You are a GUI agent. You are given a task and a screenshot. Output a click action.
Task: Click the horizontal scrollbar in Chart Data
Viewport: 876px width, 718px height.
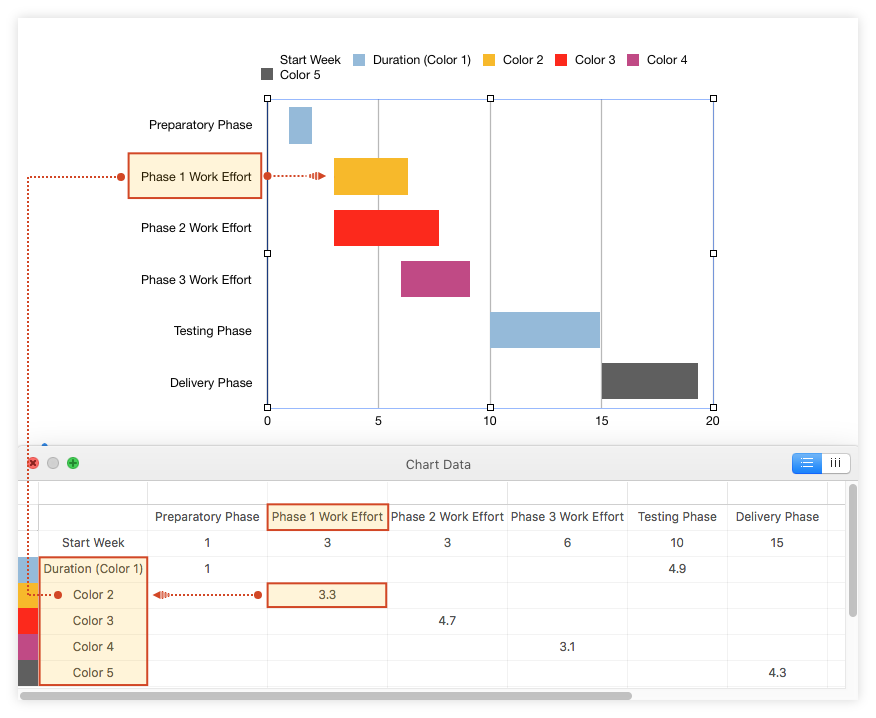pos(325,695)
